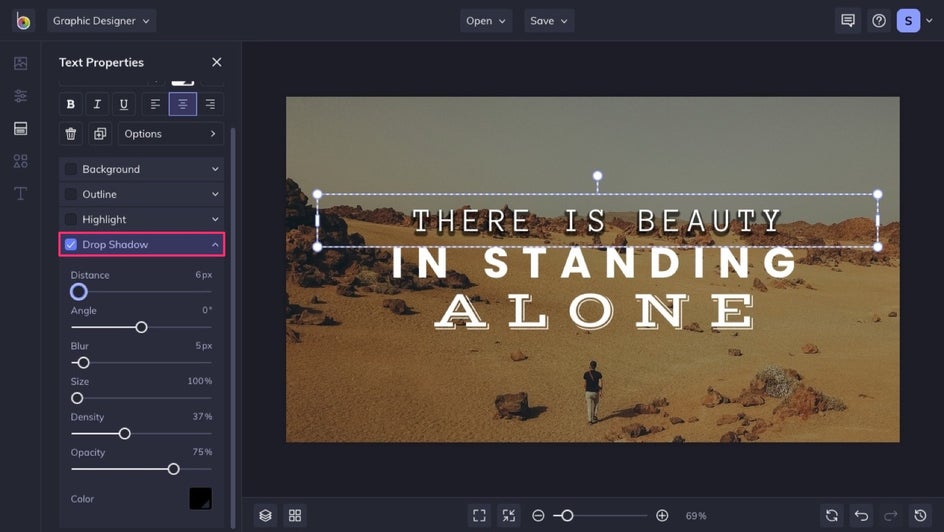
Task: Zoom out with the minus icon
Action: (x=538, y=516)
